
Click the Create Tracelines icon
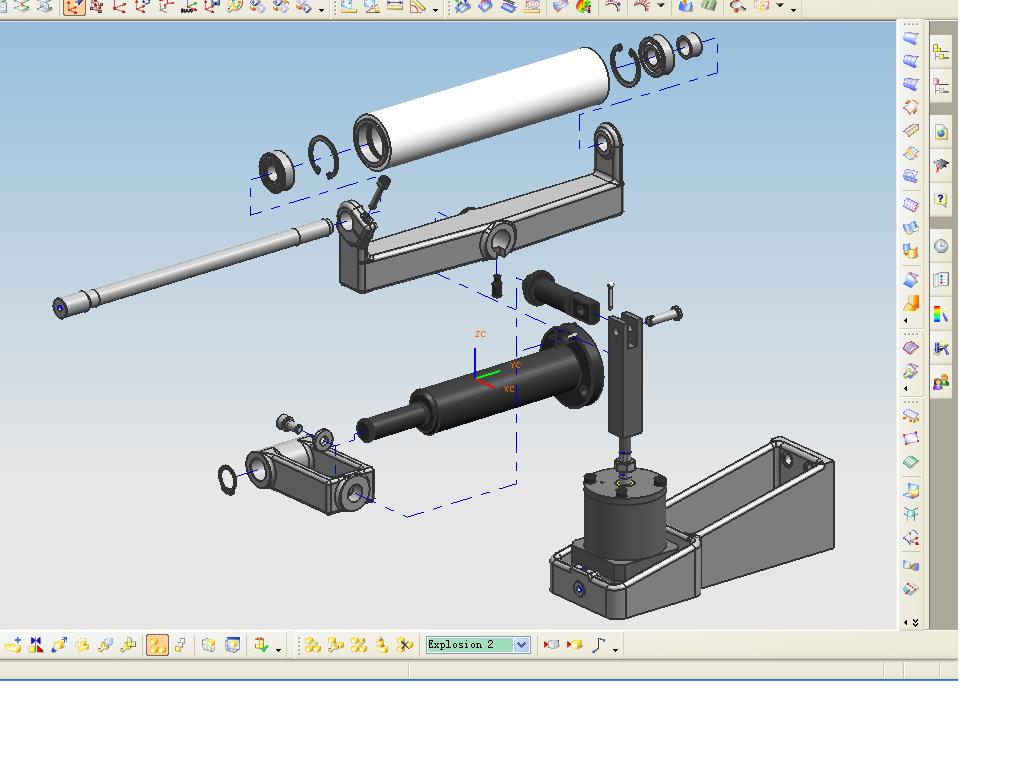pos(599,645)
